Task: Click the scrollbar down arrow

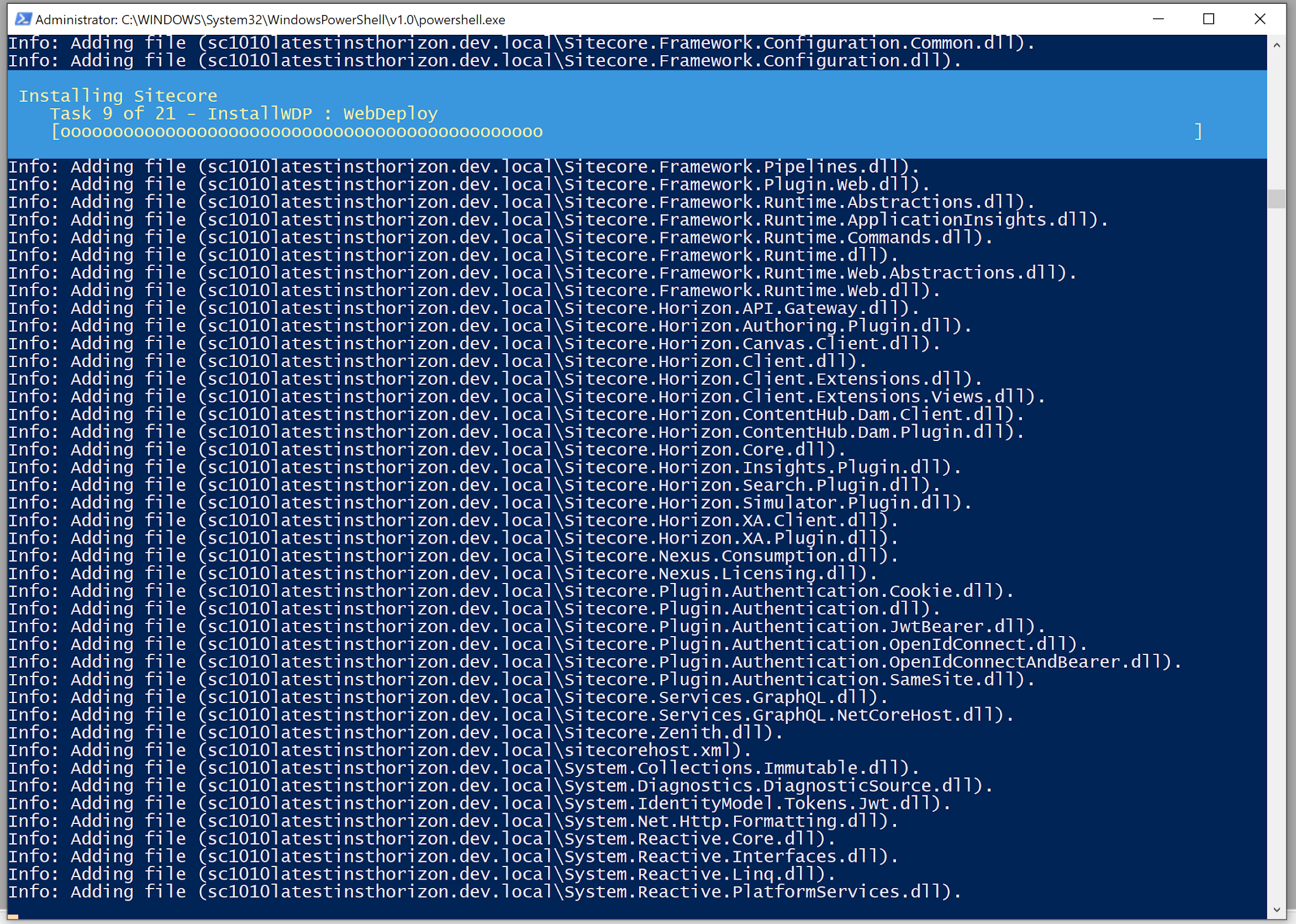Action: click(1276, 910)
